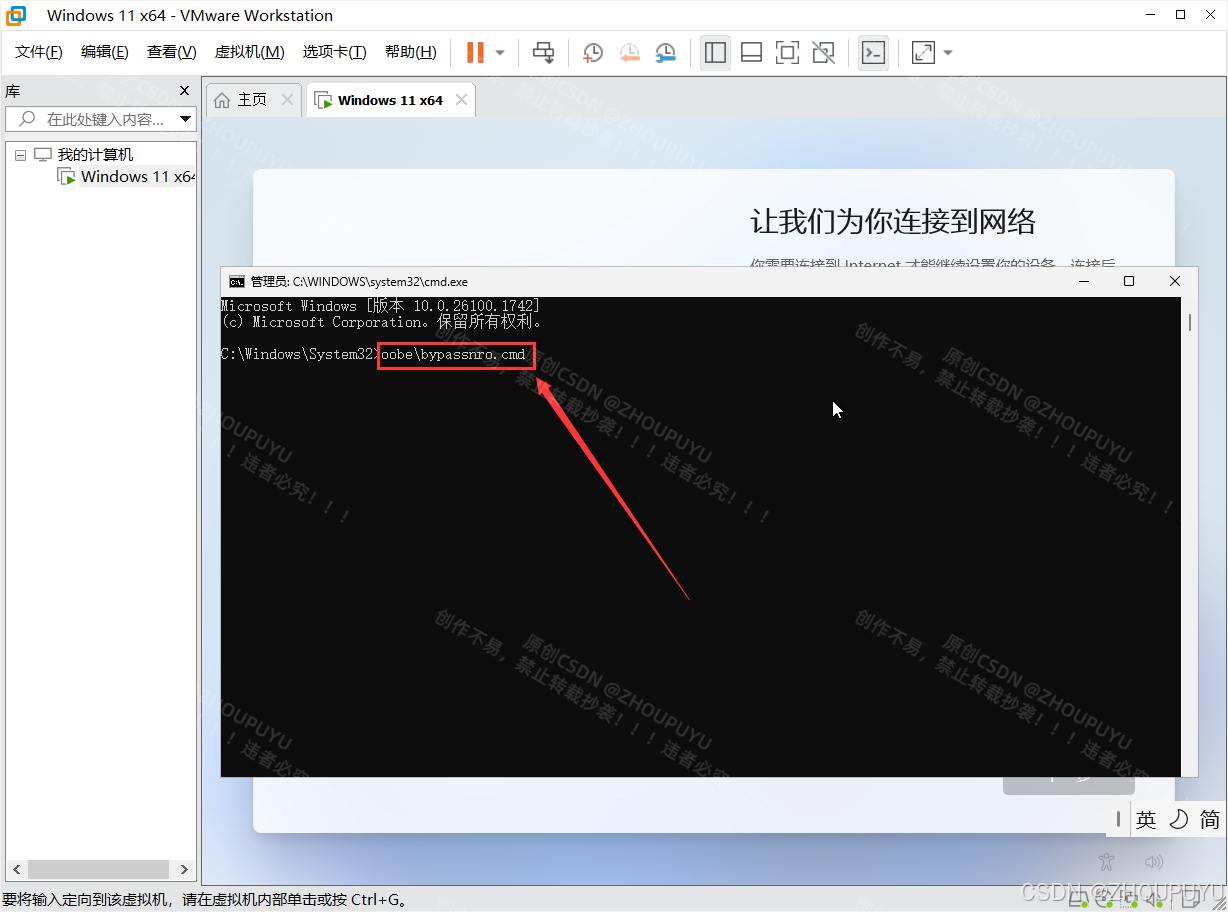Open the 查看(V) menu

click(x=172, y=52)
